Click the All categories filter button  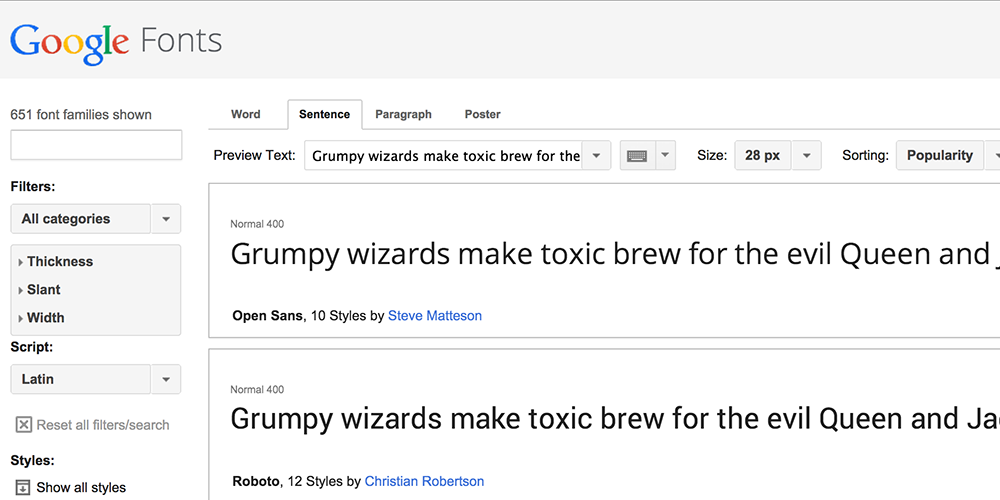tap(81, 219)
